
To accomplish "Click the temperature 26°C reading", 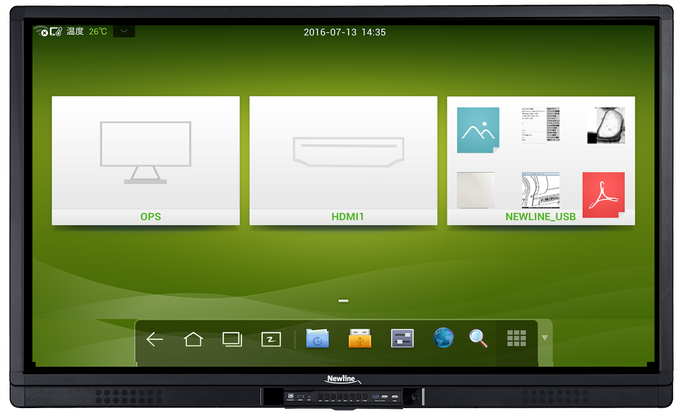I will 98,32.
